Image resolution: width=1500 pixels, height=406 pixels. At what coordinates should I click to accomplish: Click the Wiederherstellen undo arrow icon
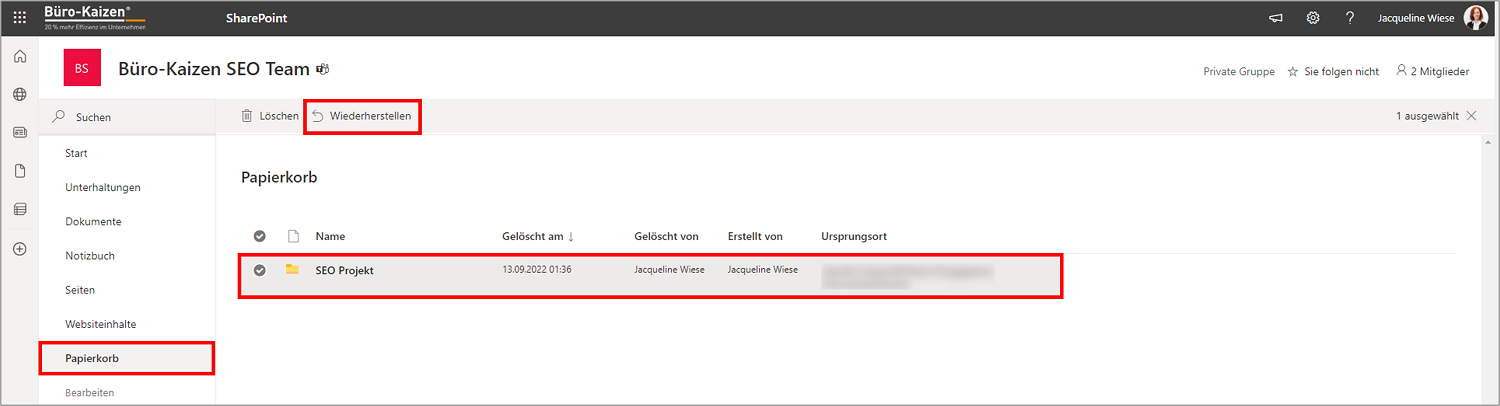click(317, 116)
